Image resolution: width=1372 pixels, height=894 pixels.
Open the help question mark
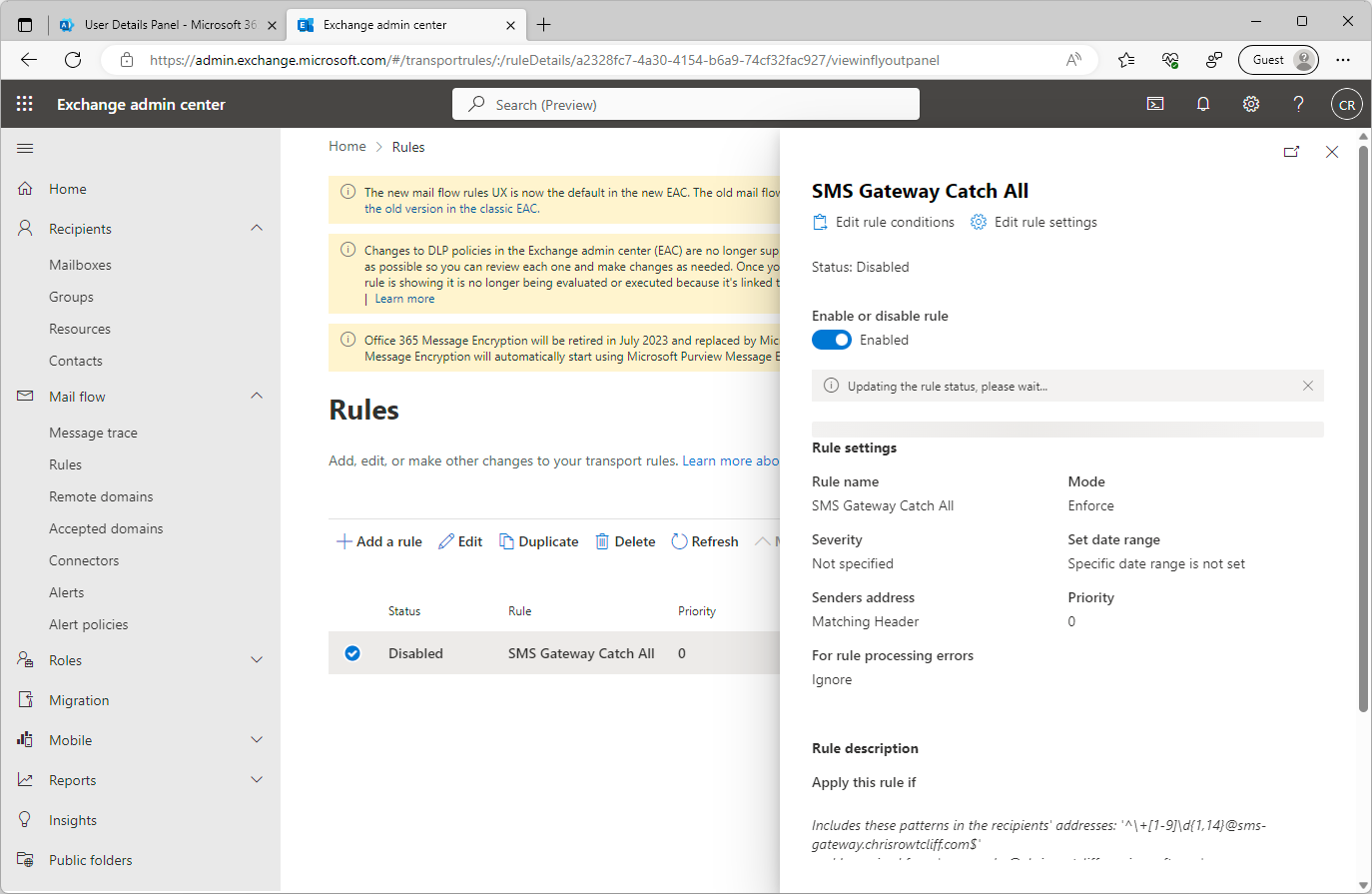1297,103
